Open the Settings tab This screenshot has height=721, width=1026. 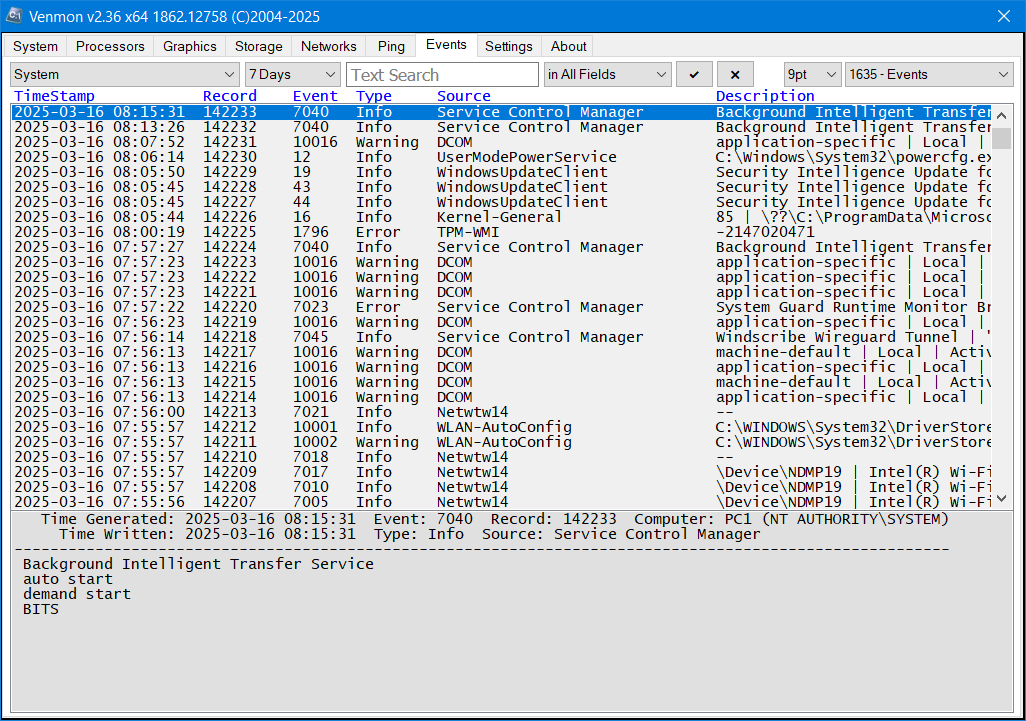coord(508,46)
